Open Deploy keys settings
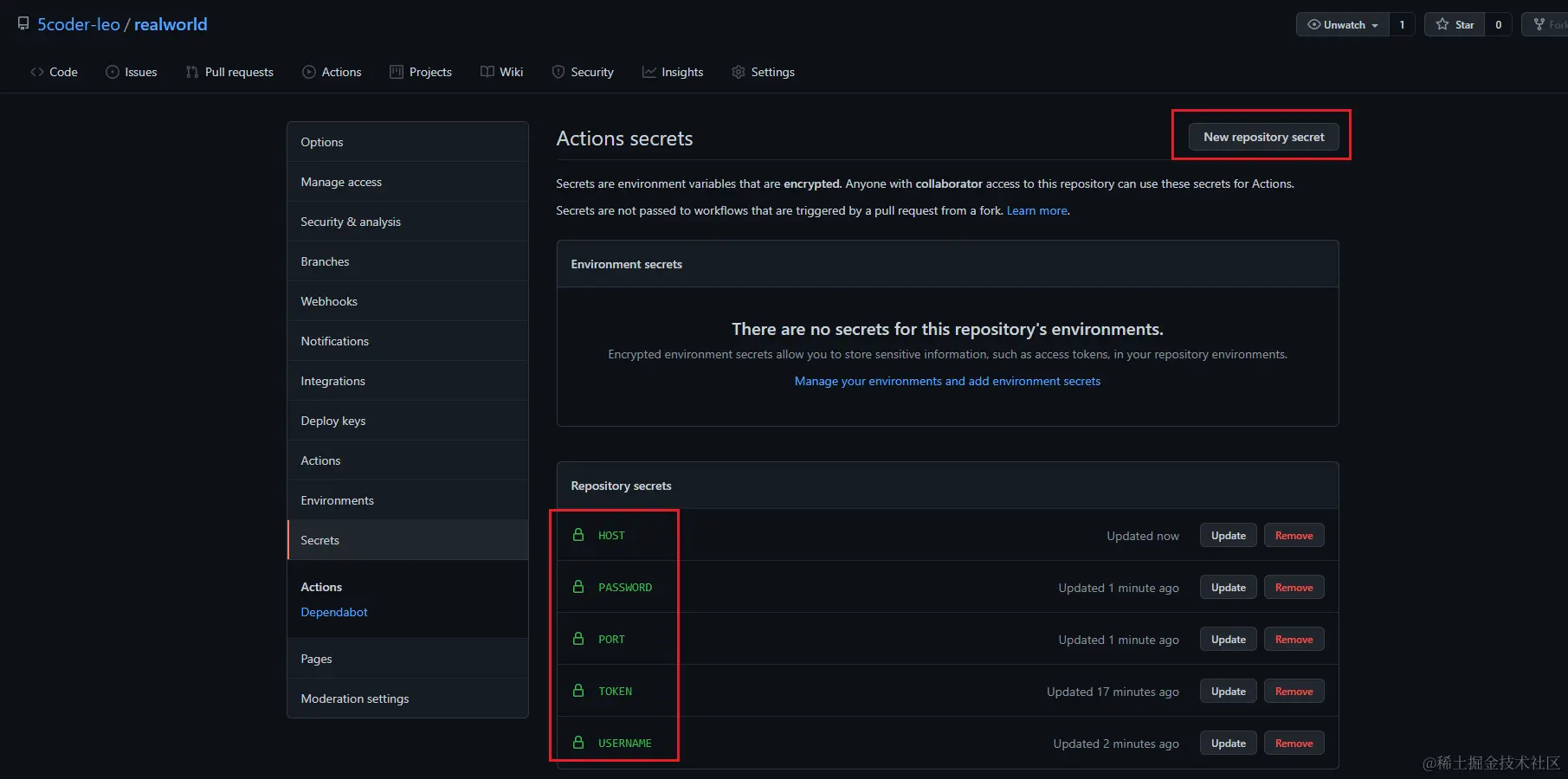 (x=408, y=421)
